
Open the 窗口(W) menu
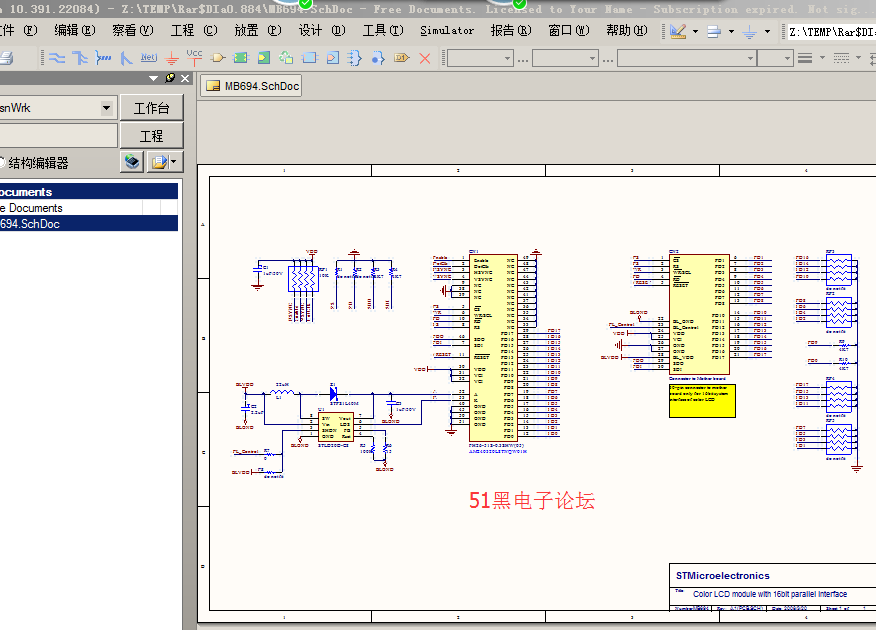tap(569, 30)
